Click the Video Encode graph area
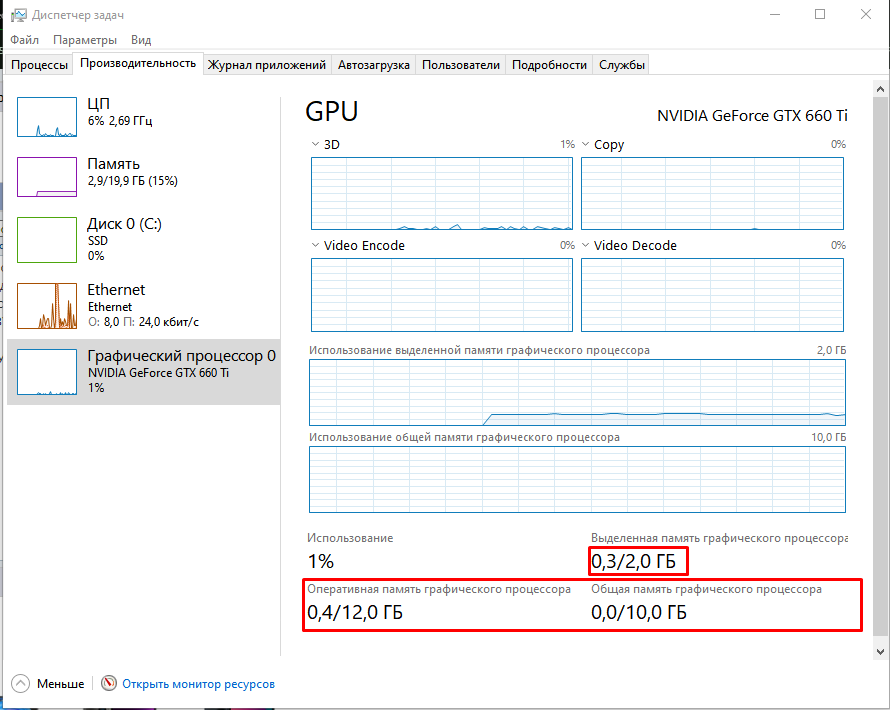Viewport: 890px width, 710px height. tap(442, 295)
